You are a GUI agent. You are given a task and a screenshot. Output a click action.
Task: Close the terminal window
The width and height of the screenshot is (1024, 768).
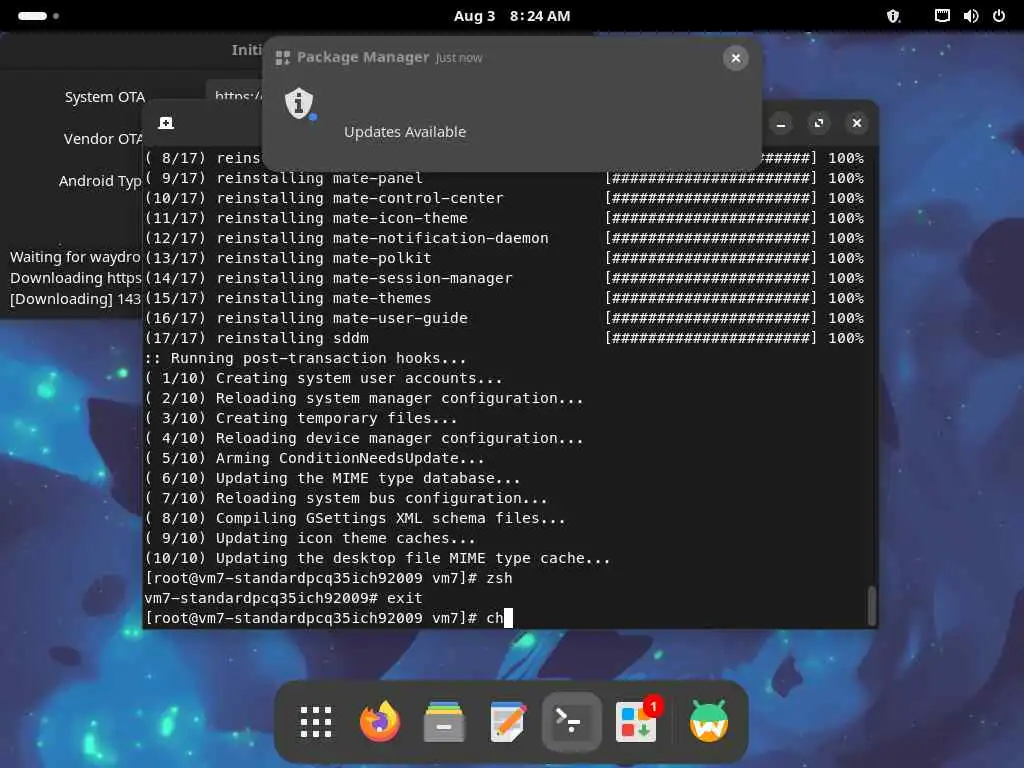coord(856,123)
